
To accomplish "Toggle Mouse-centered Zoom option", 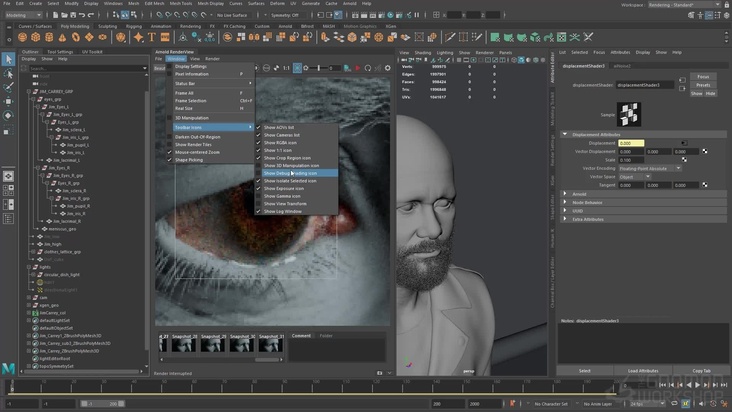I will click(x=197, y=151).
